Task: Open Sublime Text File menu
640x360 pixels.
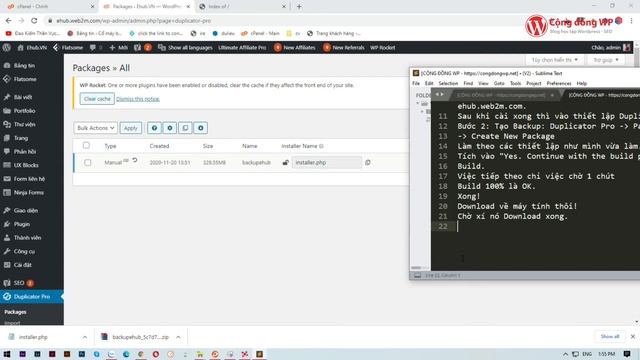Action: [416, 83]
